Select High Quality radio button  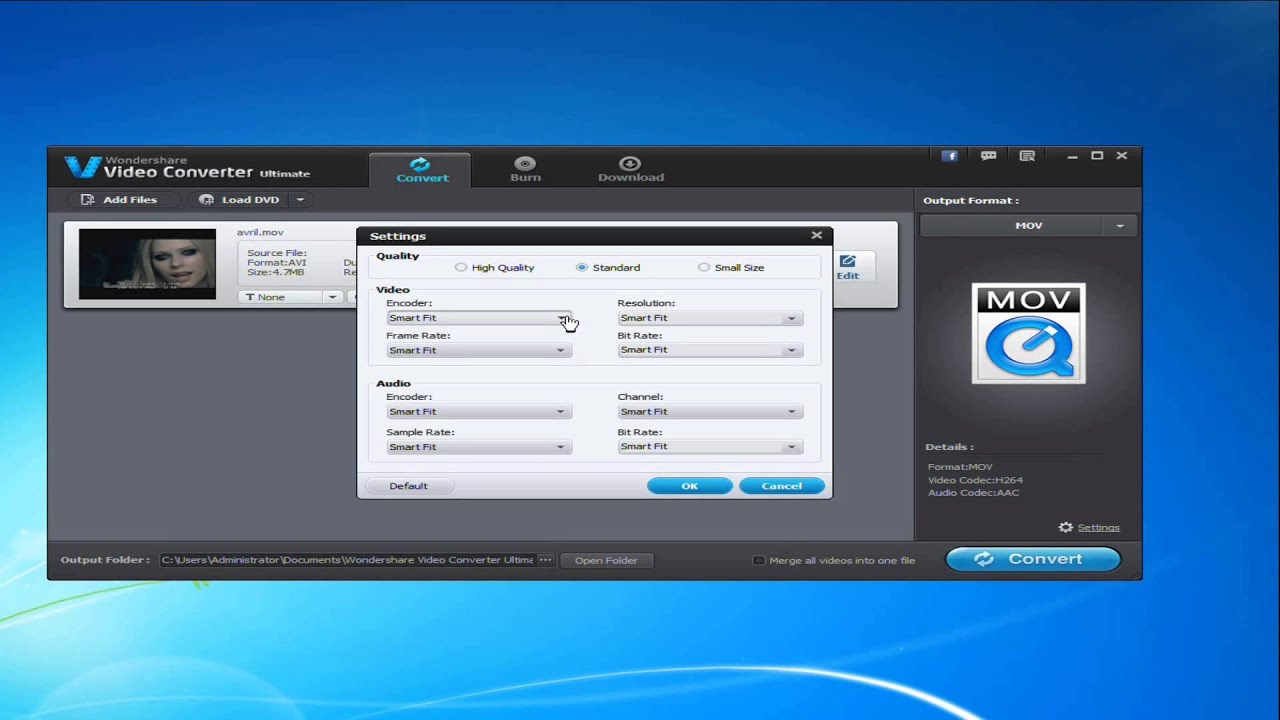(x=461, y=268)
